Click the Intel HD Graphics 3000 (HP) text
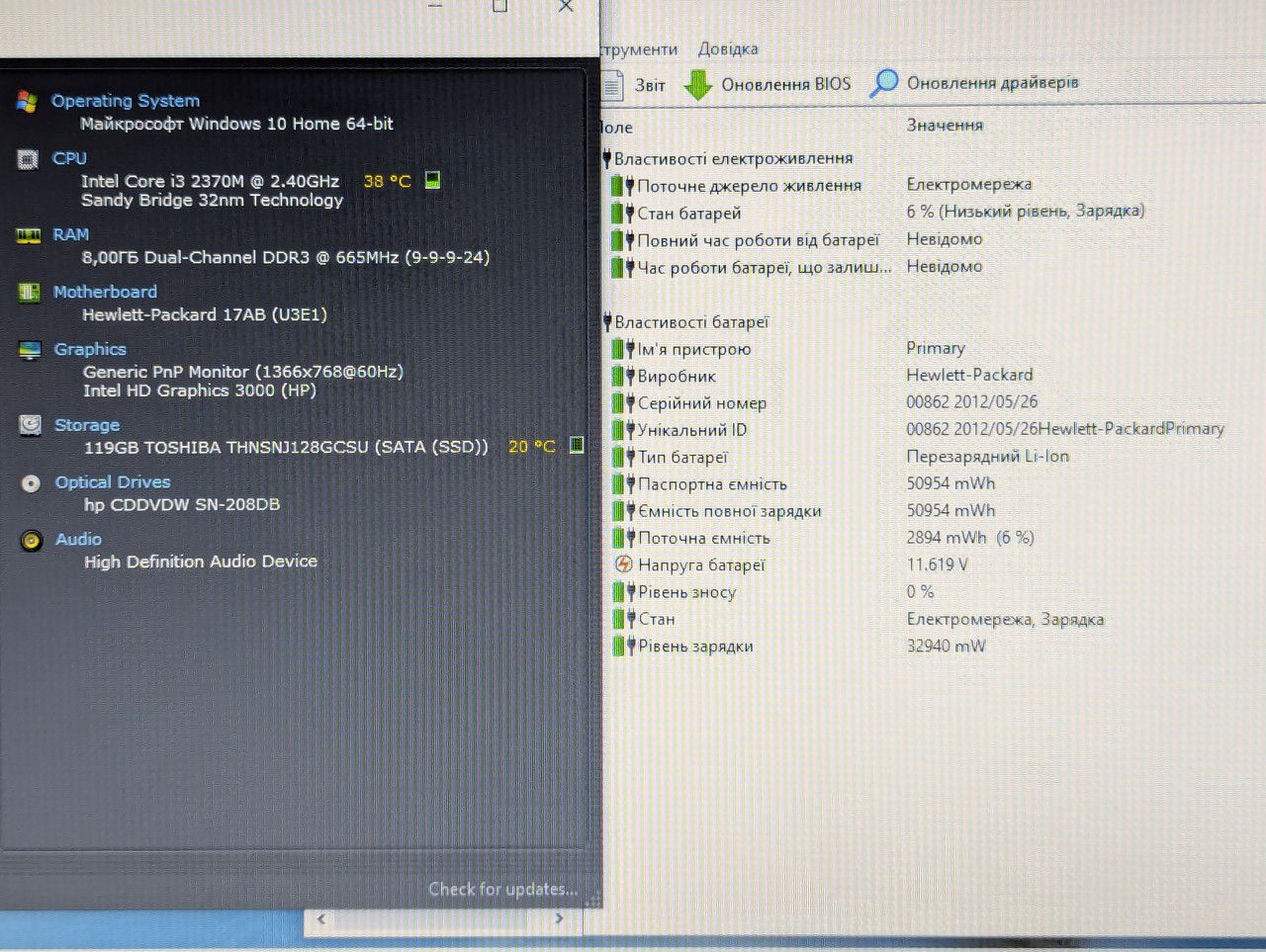This screenshot has height=952, width=1266. 200,390
